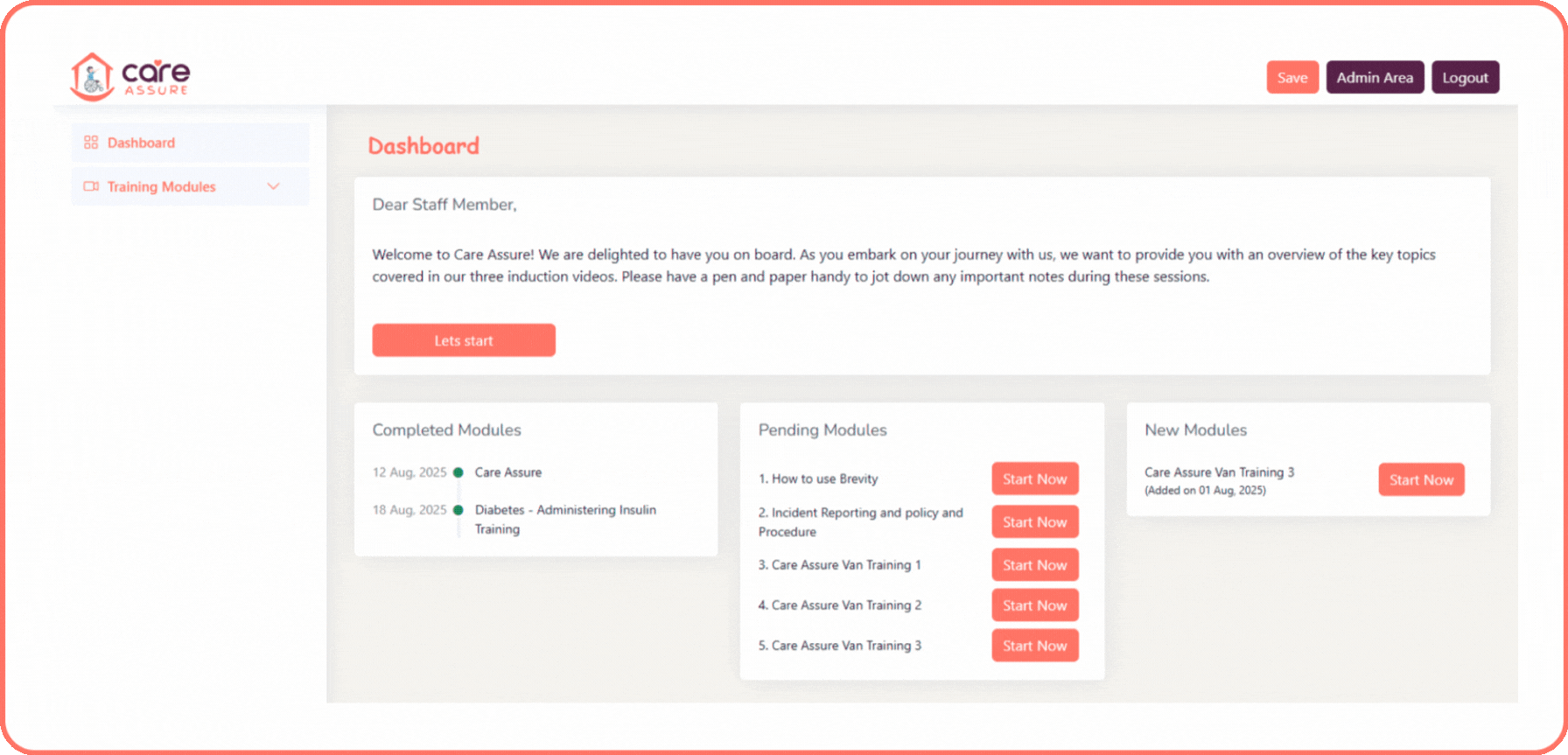
Task: Open Training Modules menu item
Action: pyautogui.click(x=190, y=186)
